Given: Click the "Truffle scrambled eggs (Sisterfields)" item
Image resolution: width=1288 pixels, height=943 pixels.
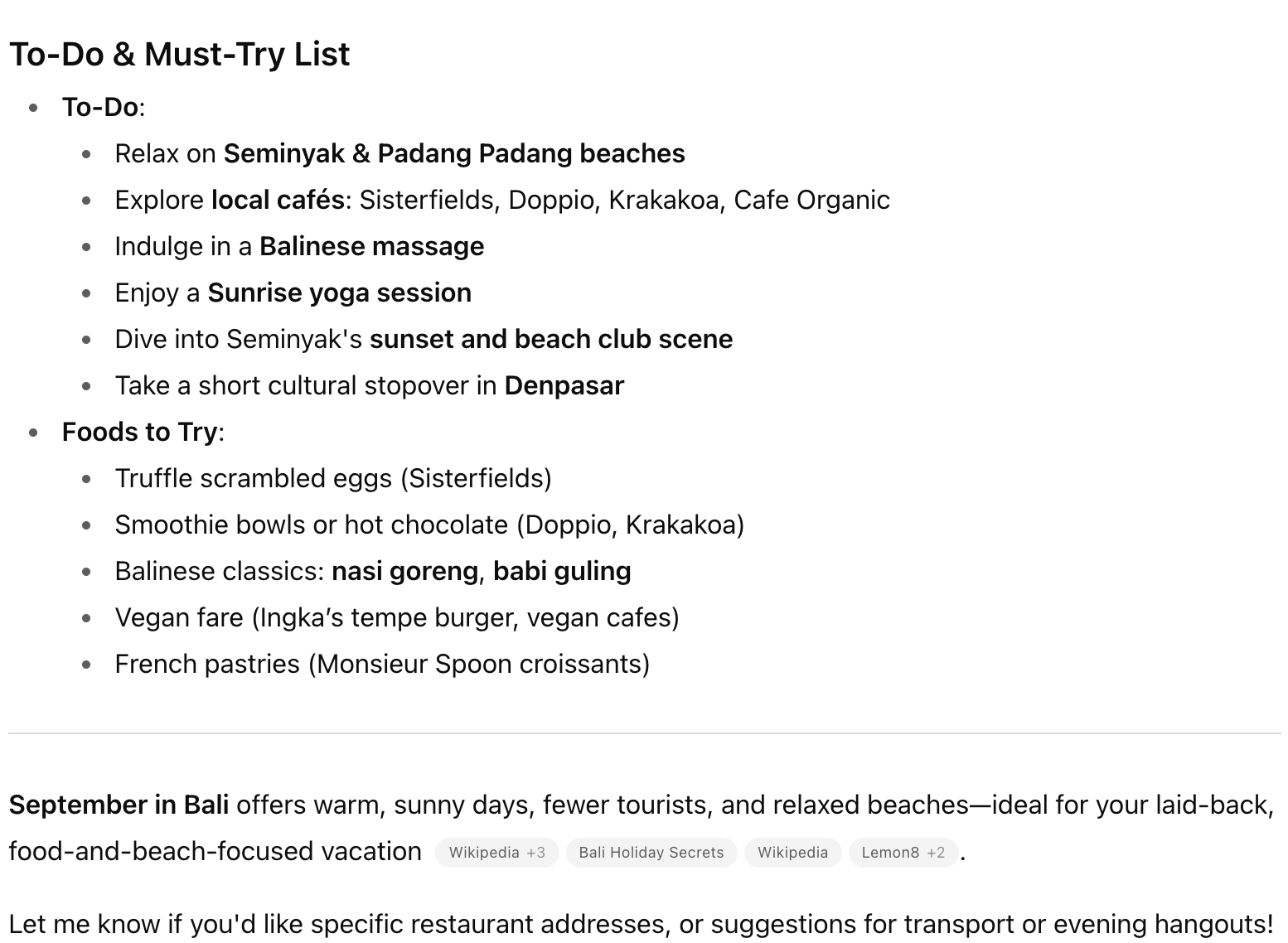Looking at the screenshot, I should click(333, 478).
